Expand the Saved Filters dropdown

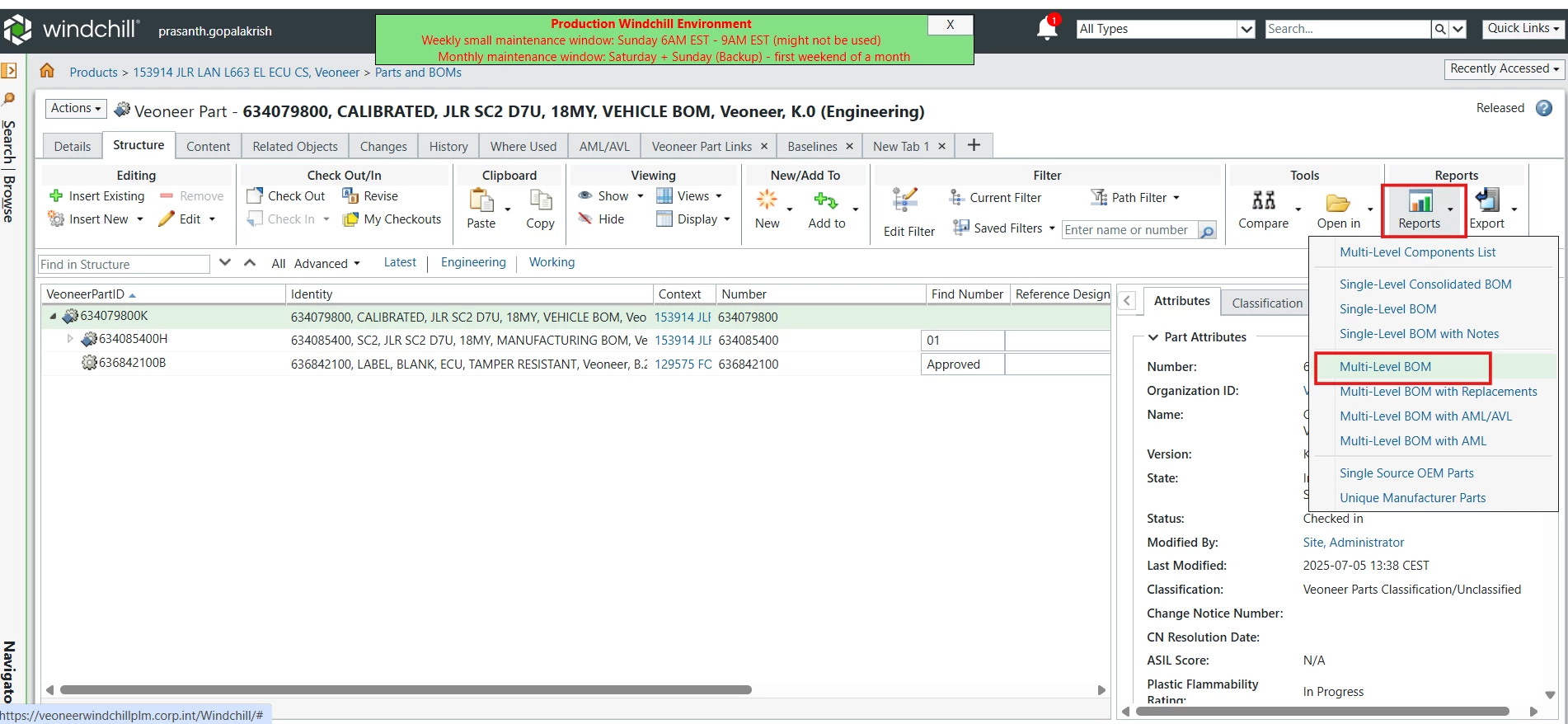(1052, 228)
